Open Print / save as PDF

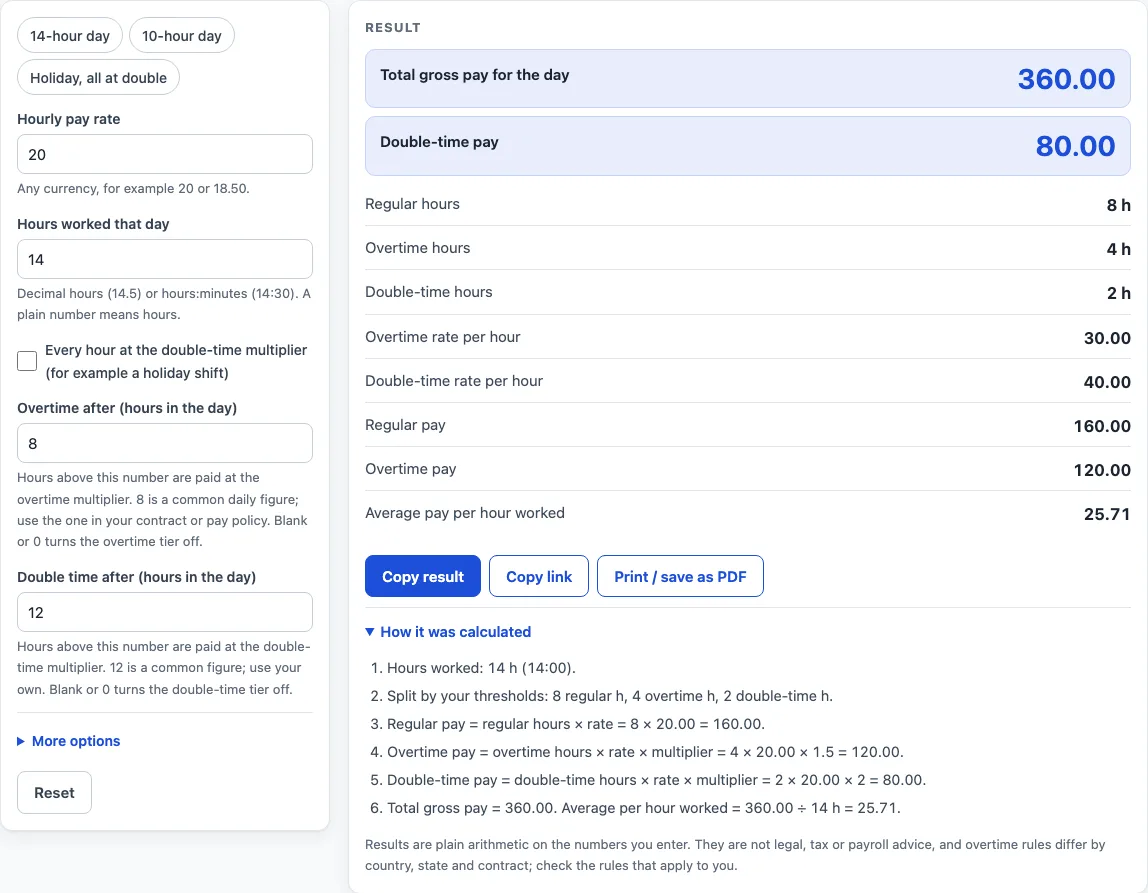(680, 577)
